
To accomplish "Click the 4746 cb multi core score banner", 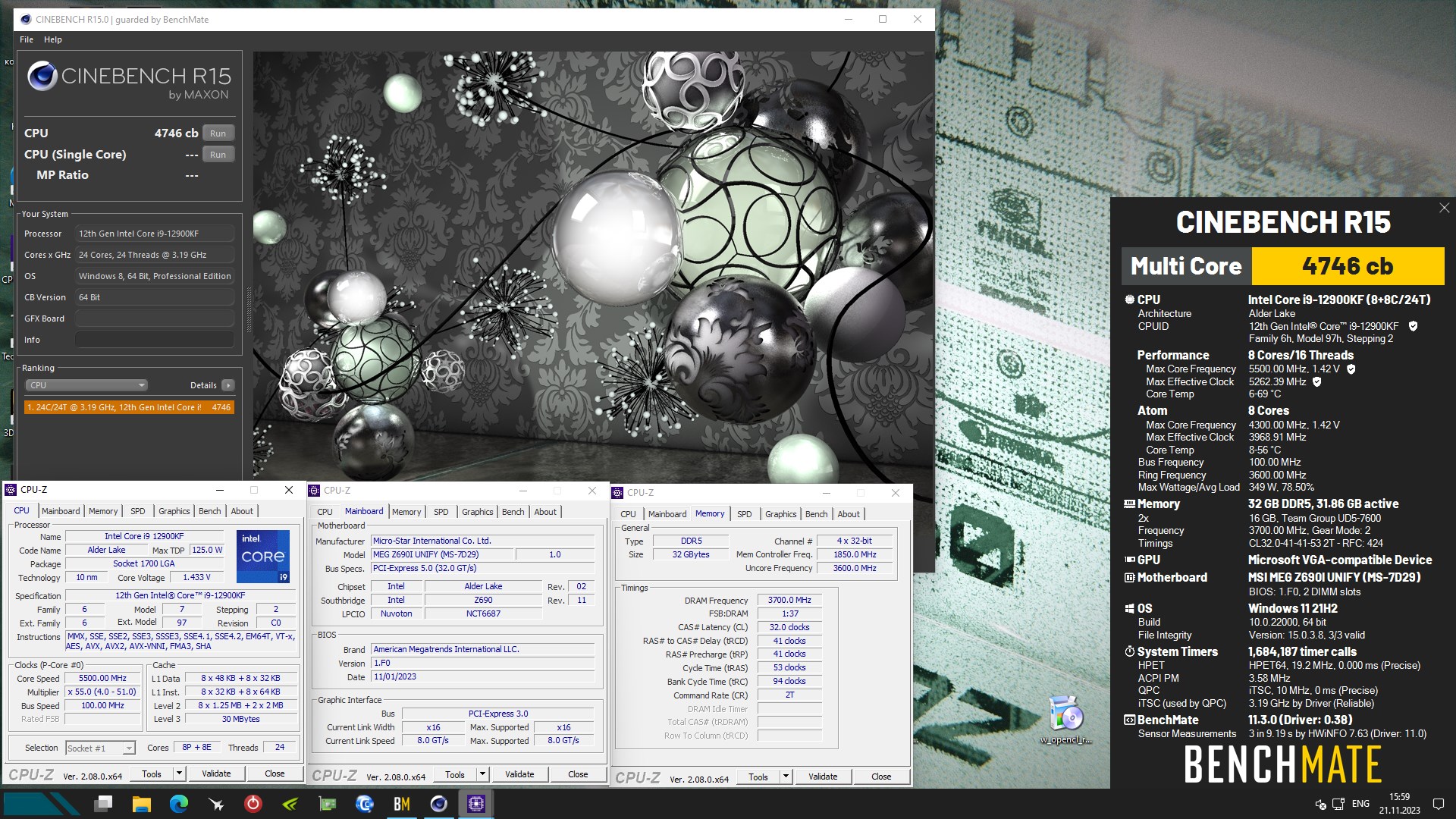I will tap(1348, 266).
